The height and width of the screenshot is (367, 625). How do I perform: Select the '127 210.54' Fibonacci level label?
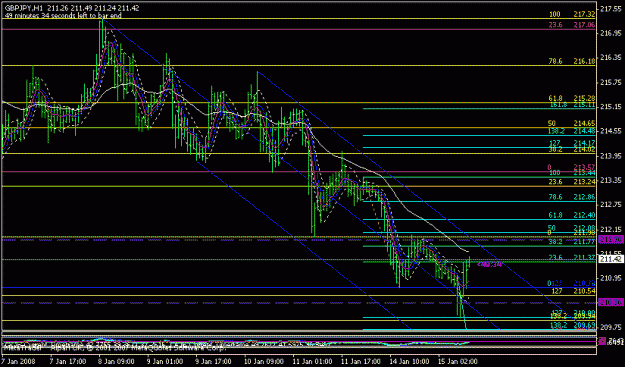(x=573, y=291)
